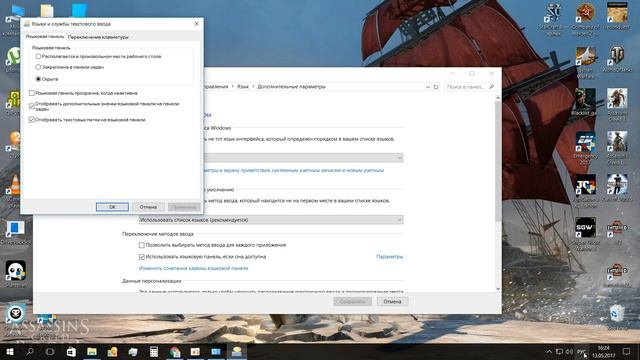
Task: Switch to Chrome on the taskbar
Action: [175, 351]
